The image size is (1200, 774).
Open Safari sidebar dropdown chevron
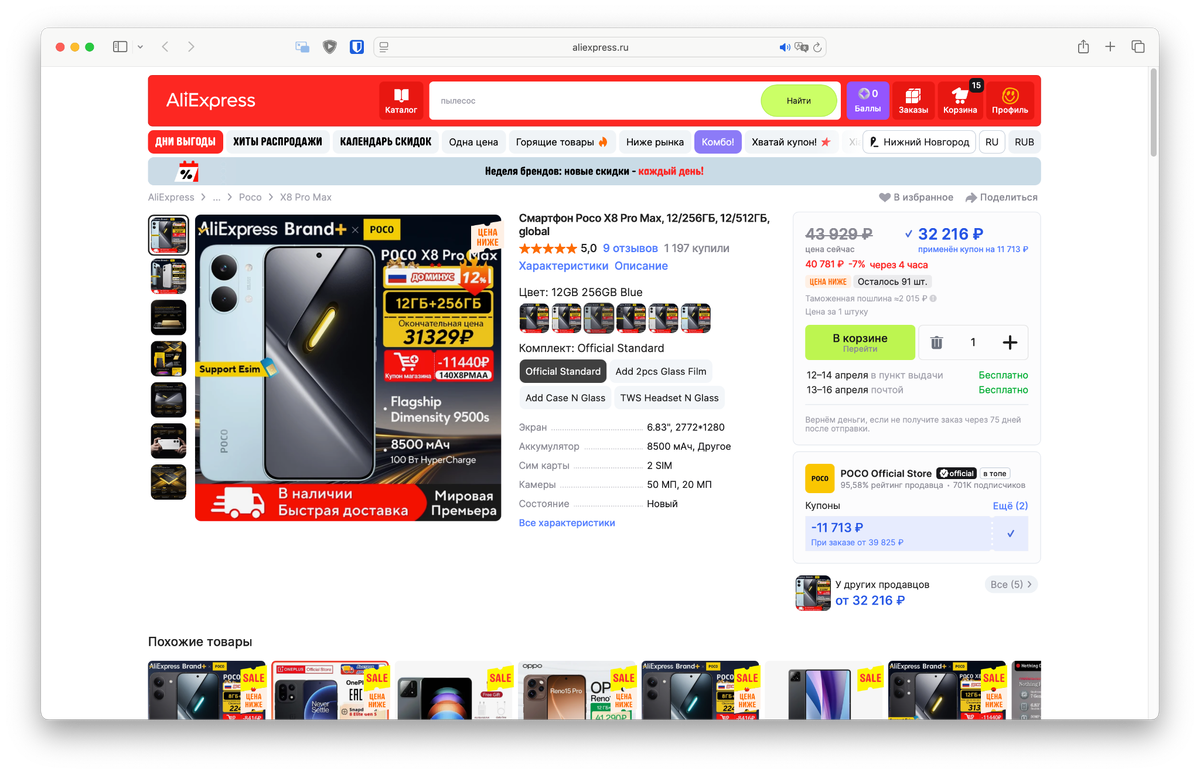140,47
